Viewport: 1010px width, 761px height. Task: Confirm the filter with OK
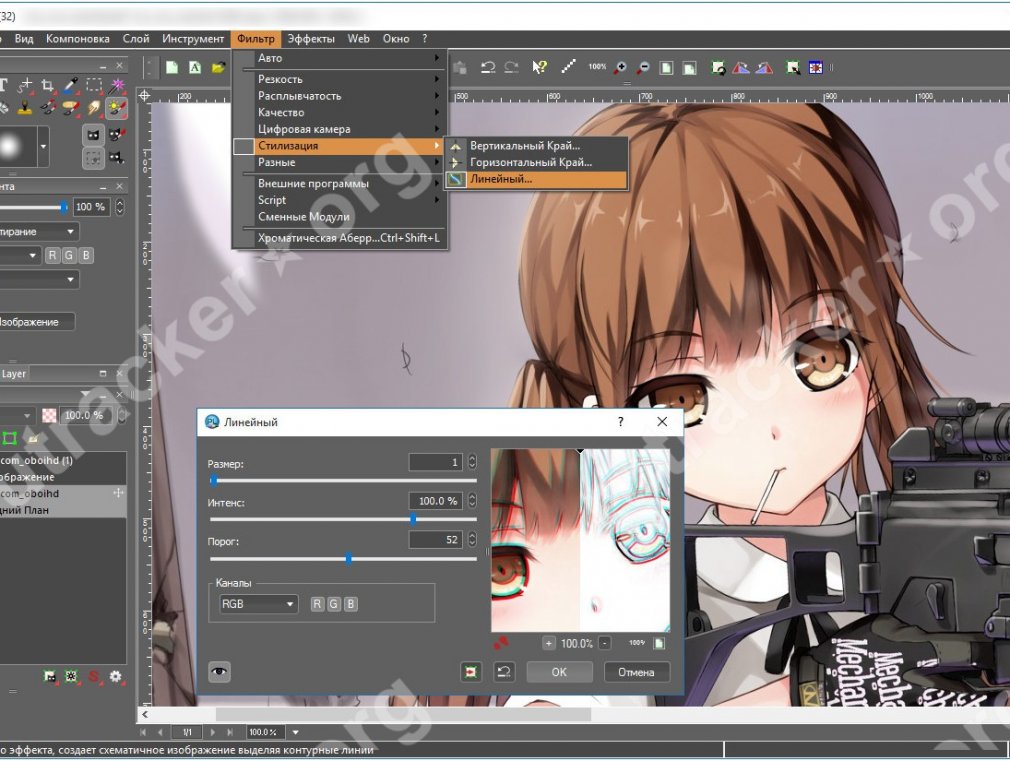[x=559, y=672]
